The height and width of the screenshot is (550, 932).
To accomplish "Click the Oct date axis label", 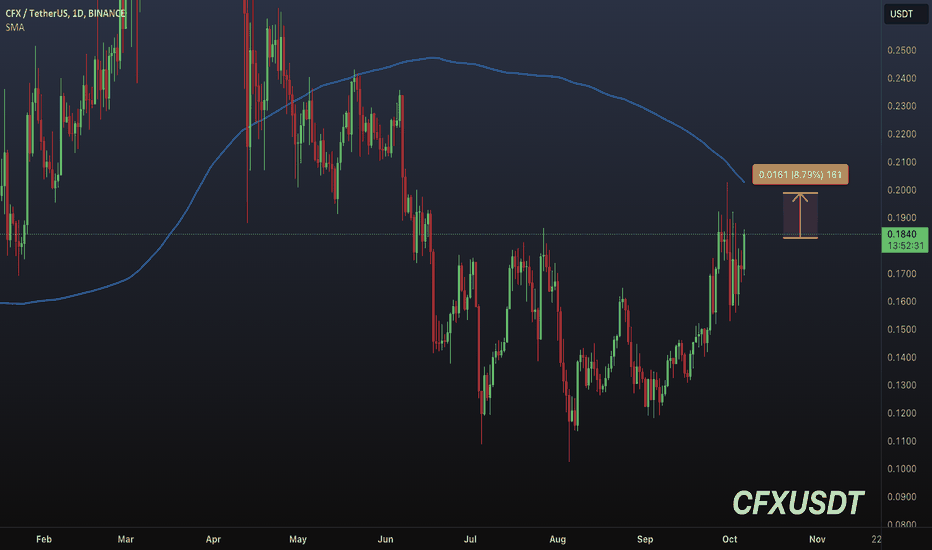I will pyautogui.click(x=730, y=539).
